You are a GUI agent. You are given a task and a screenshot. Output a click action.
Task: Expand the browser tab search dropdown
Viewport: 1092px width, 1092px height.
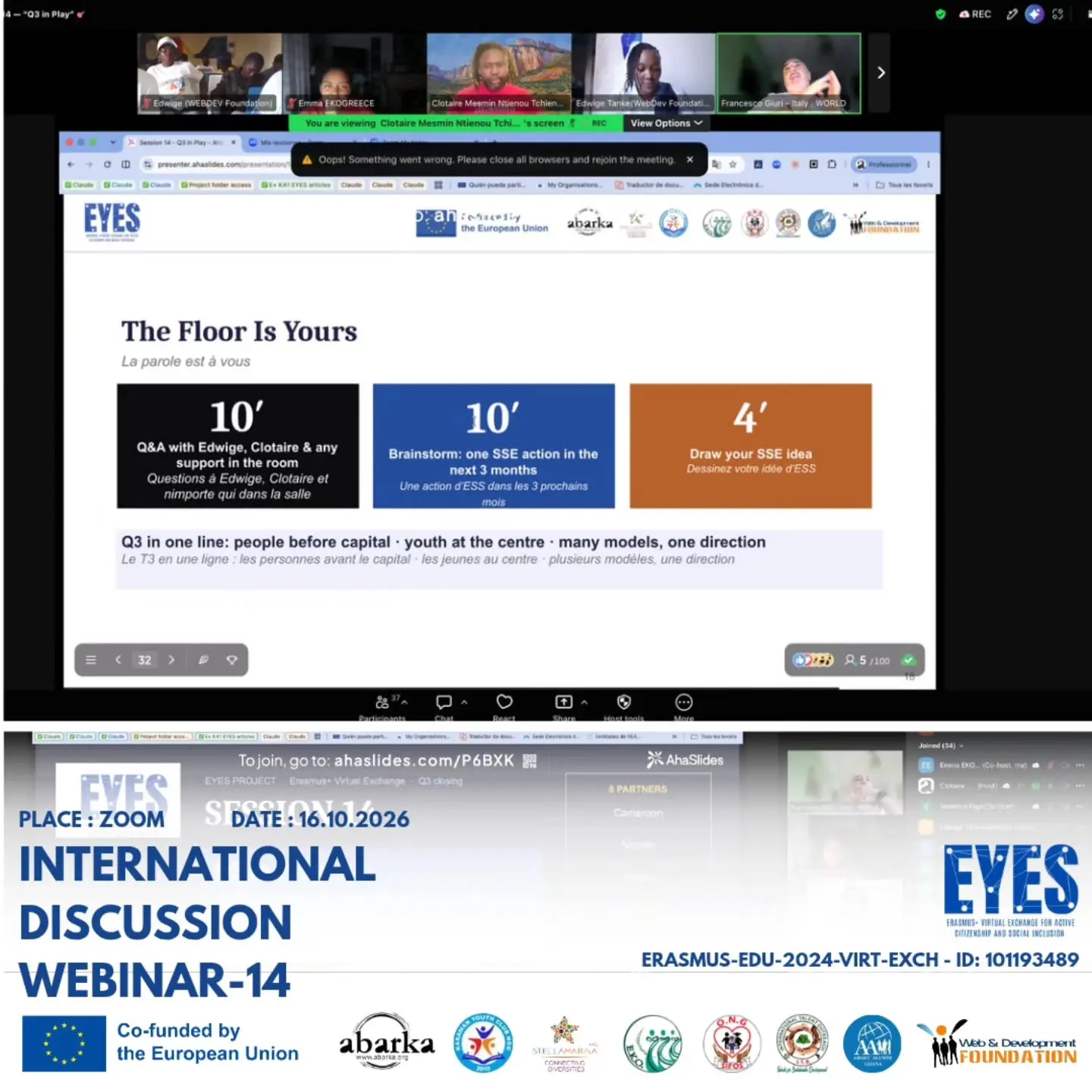[x=113, y=142]
